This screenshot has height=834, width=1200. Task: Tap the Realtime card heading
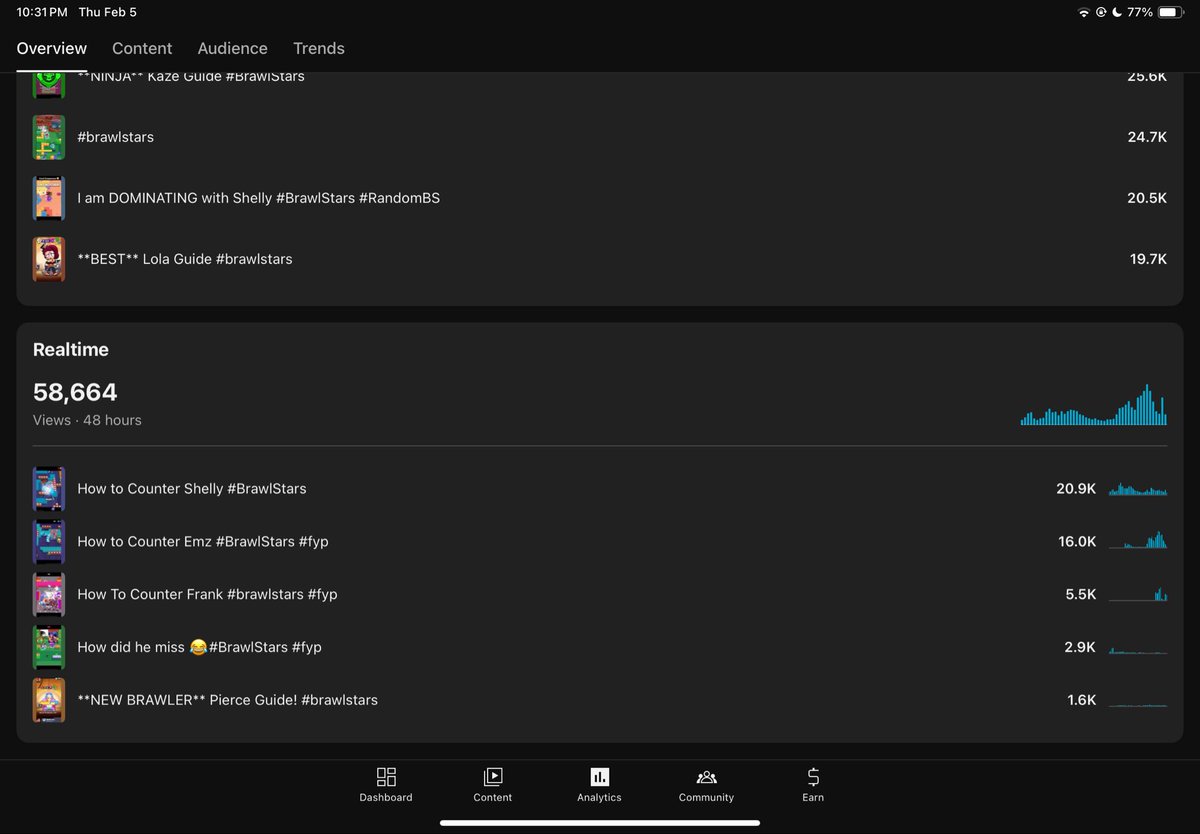coord(71,350)
